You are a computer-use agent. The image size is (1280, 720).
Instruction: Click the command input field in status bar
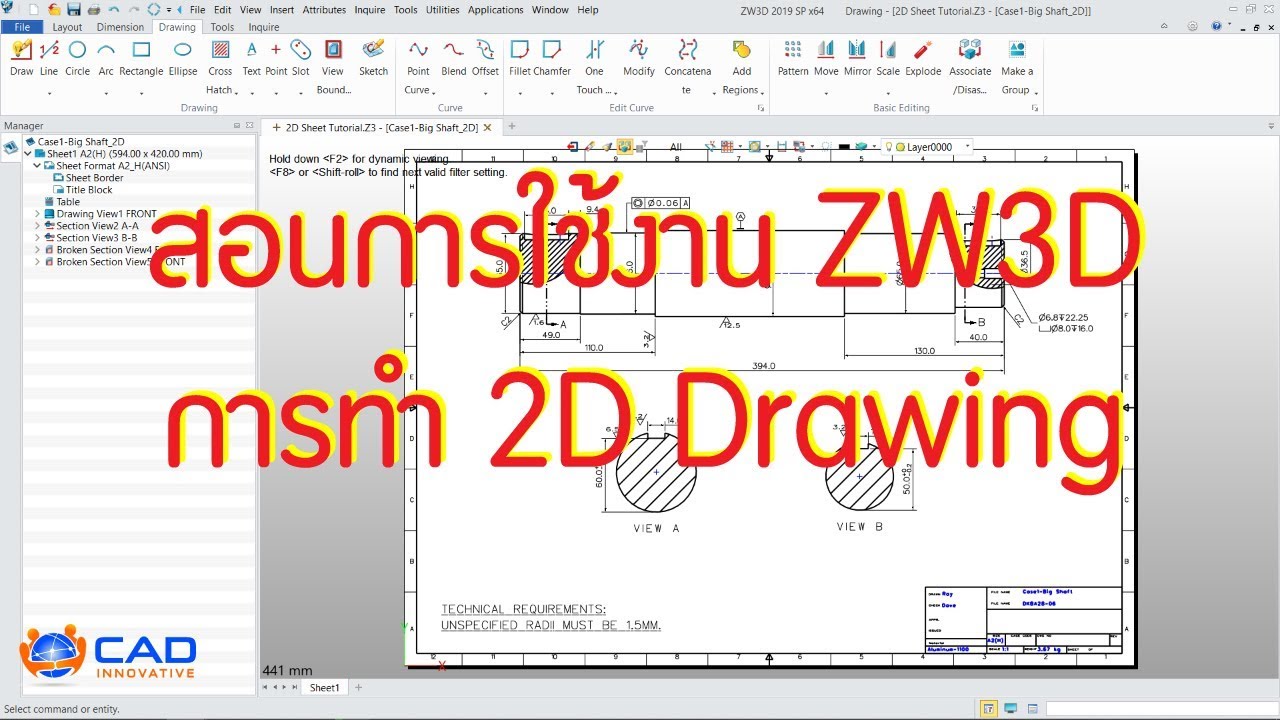(1161, 708)
